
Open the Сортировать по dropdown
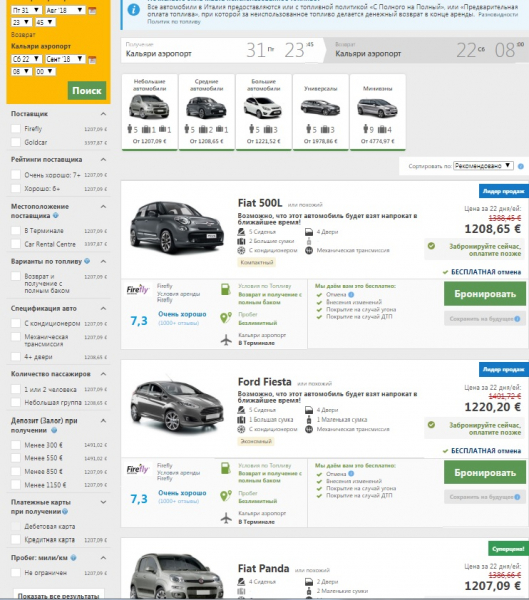pyautogui.click(x=483, y=166)
